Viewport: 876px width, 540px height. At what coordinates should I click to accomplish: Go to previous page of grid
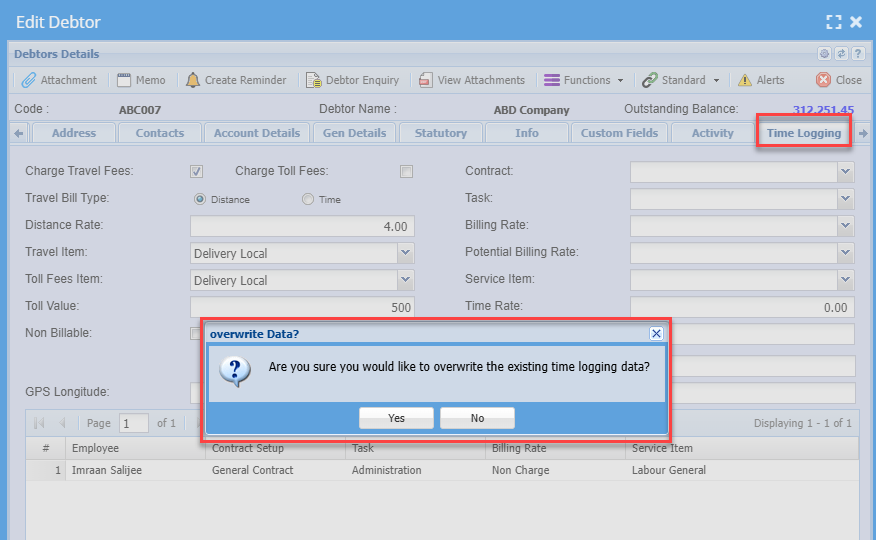[62, 423]
